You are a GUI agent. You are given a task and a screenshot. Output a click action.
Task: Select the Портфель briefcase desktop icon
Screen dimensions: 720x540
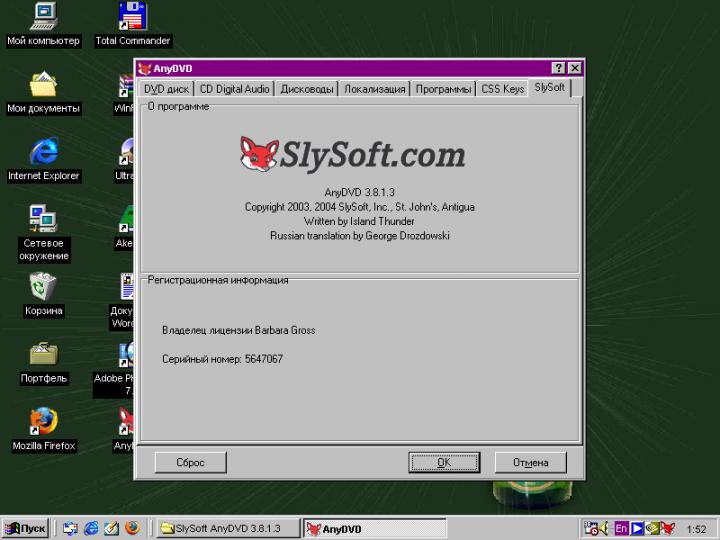point(43,355)
